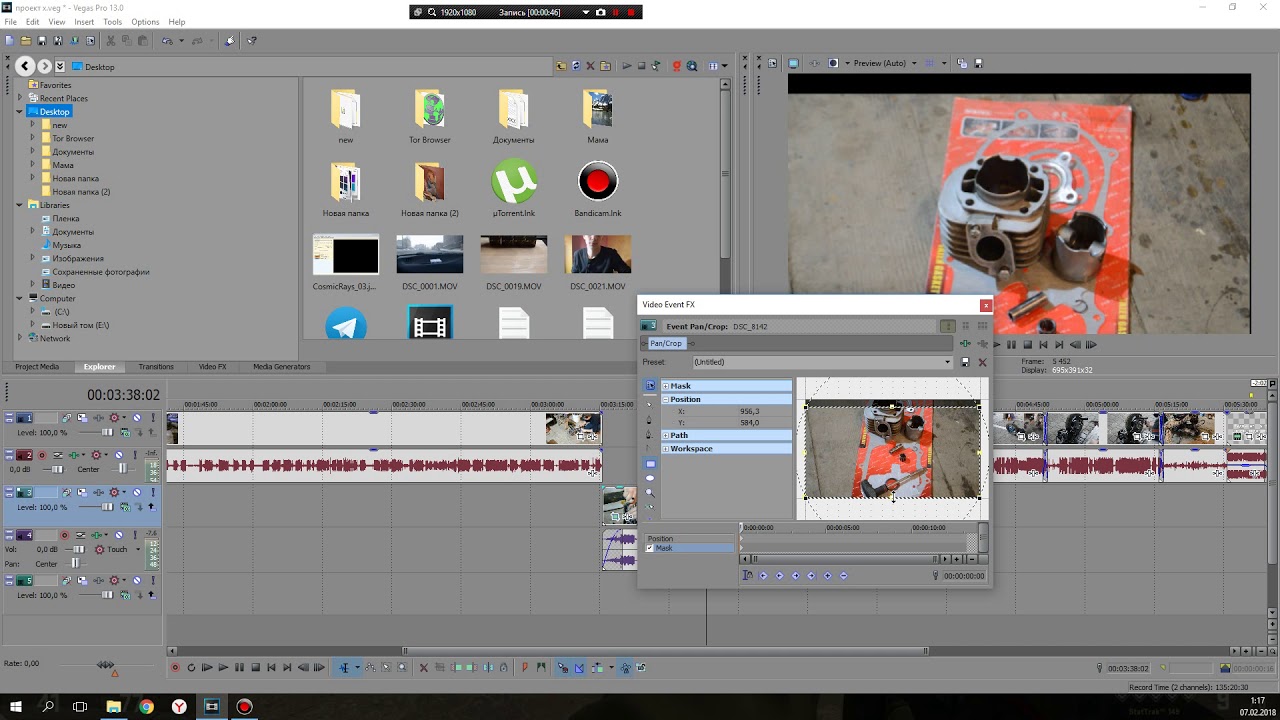This screenshot has height=720, width=1280.
Task: Delete Pan/Crop preset with red X
Action: [982, 362]
